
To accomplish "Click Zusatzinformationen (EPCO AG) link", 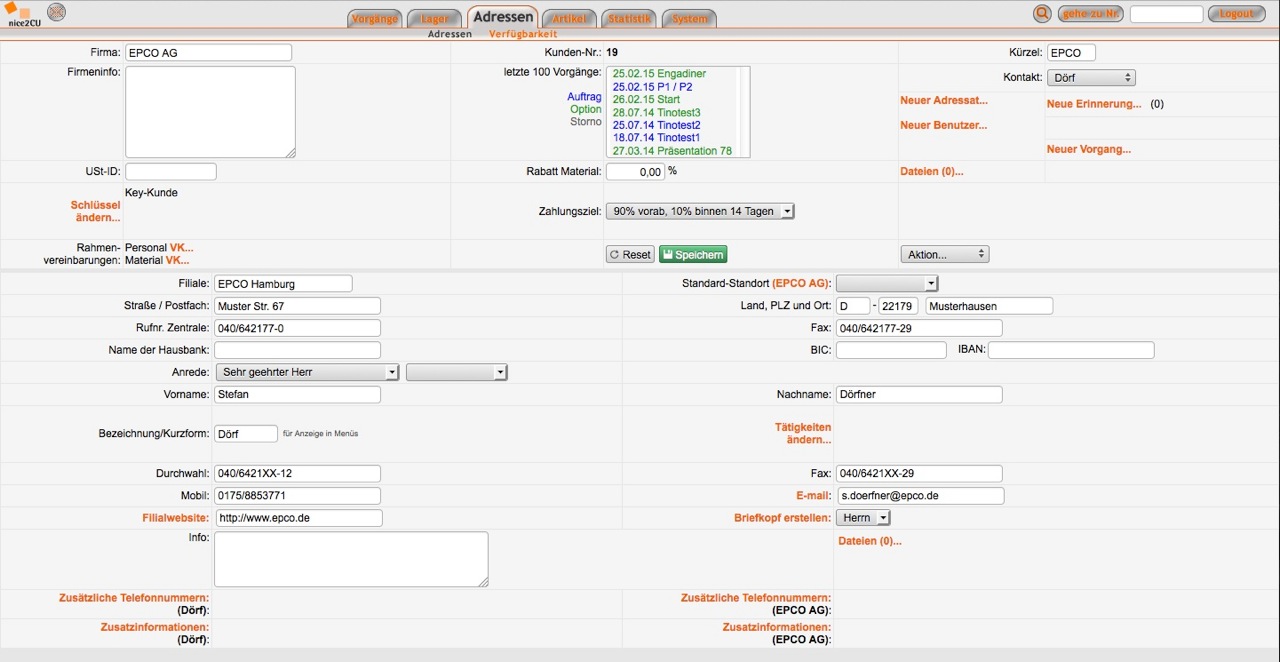I will pyautogui.click(x=777, y=627).
